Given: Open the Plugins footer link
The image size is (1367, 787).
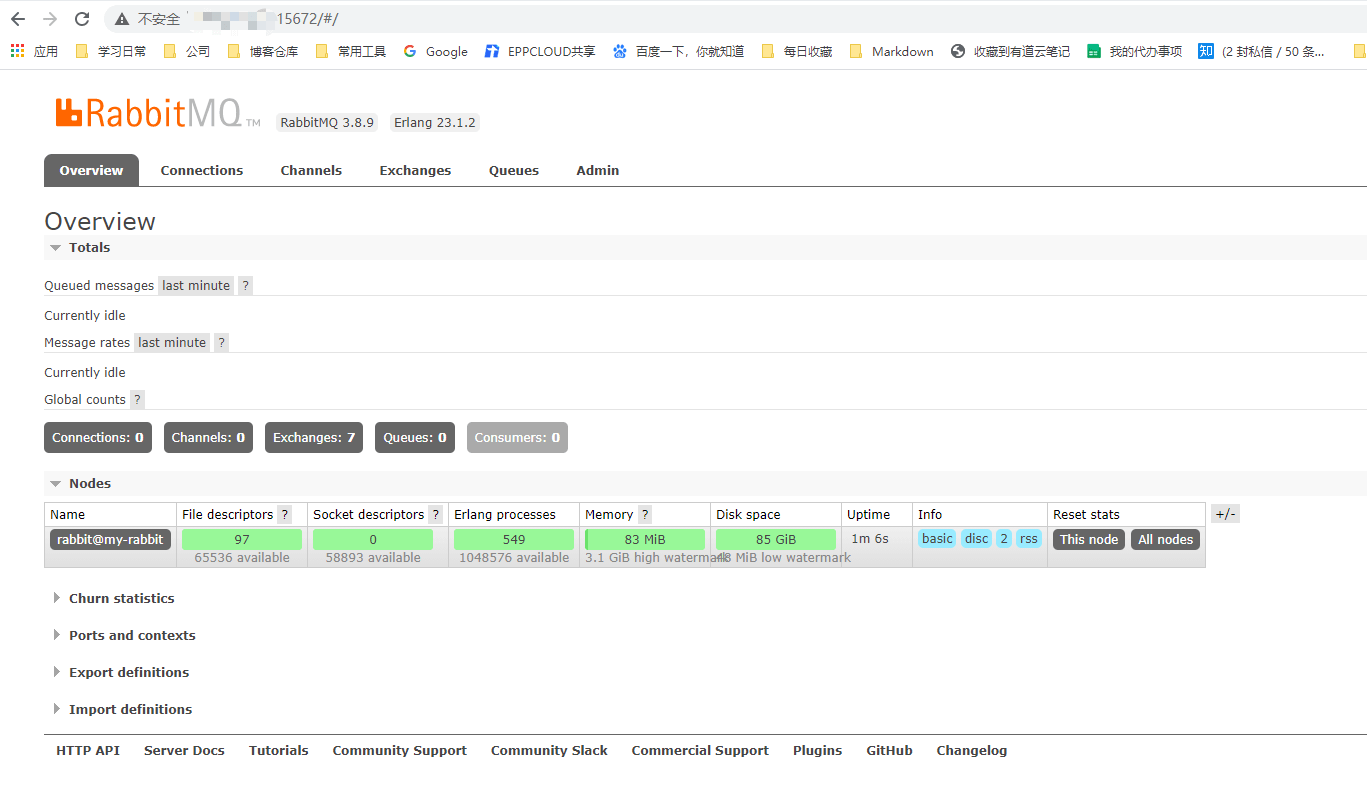Looking at the screenshot, I should click(817, 750).
